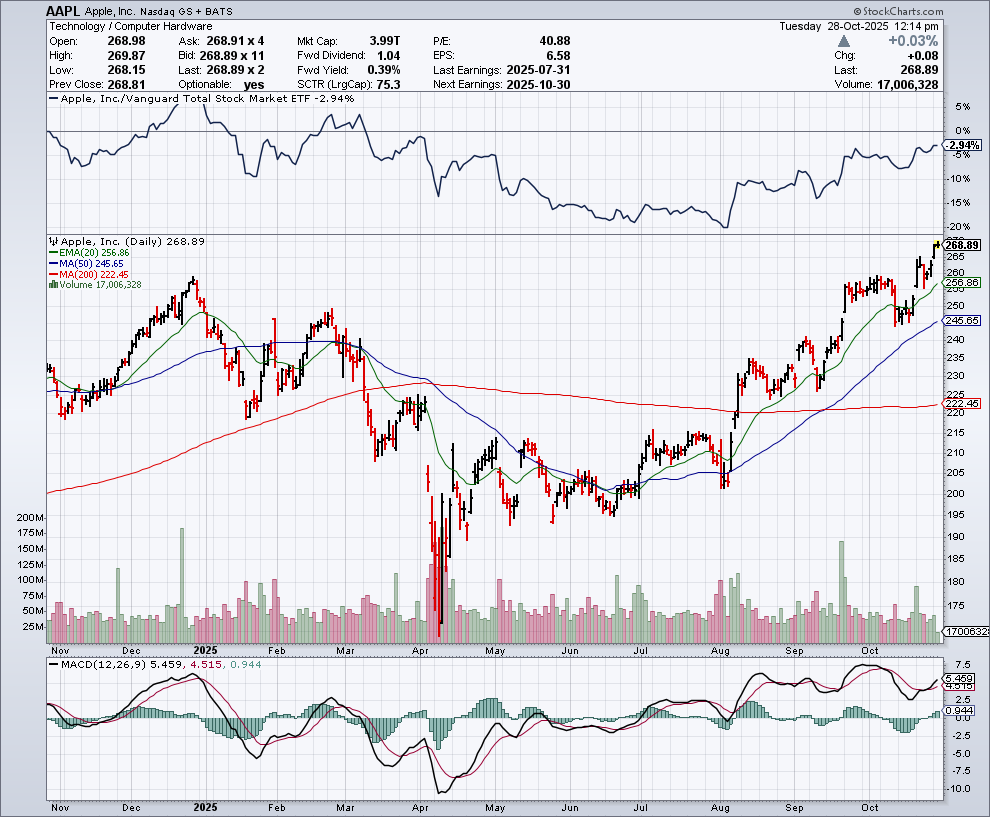Click the candlestick icon beside Apple, Inc. (Daily)
The width and height of the screenshot is (990, 817).
(x=53, y=243)
